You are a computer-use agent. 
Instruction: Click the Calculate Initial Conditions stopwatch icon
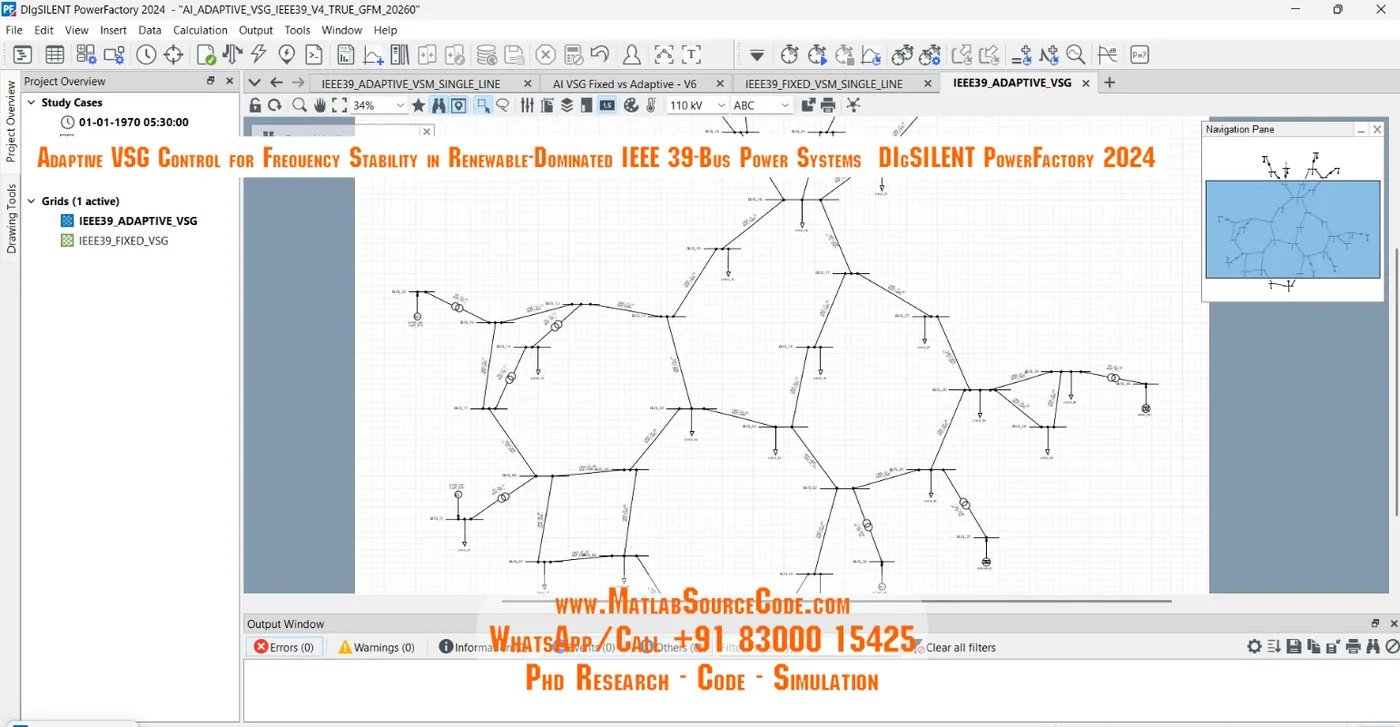(x=789, y=55)
